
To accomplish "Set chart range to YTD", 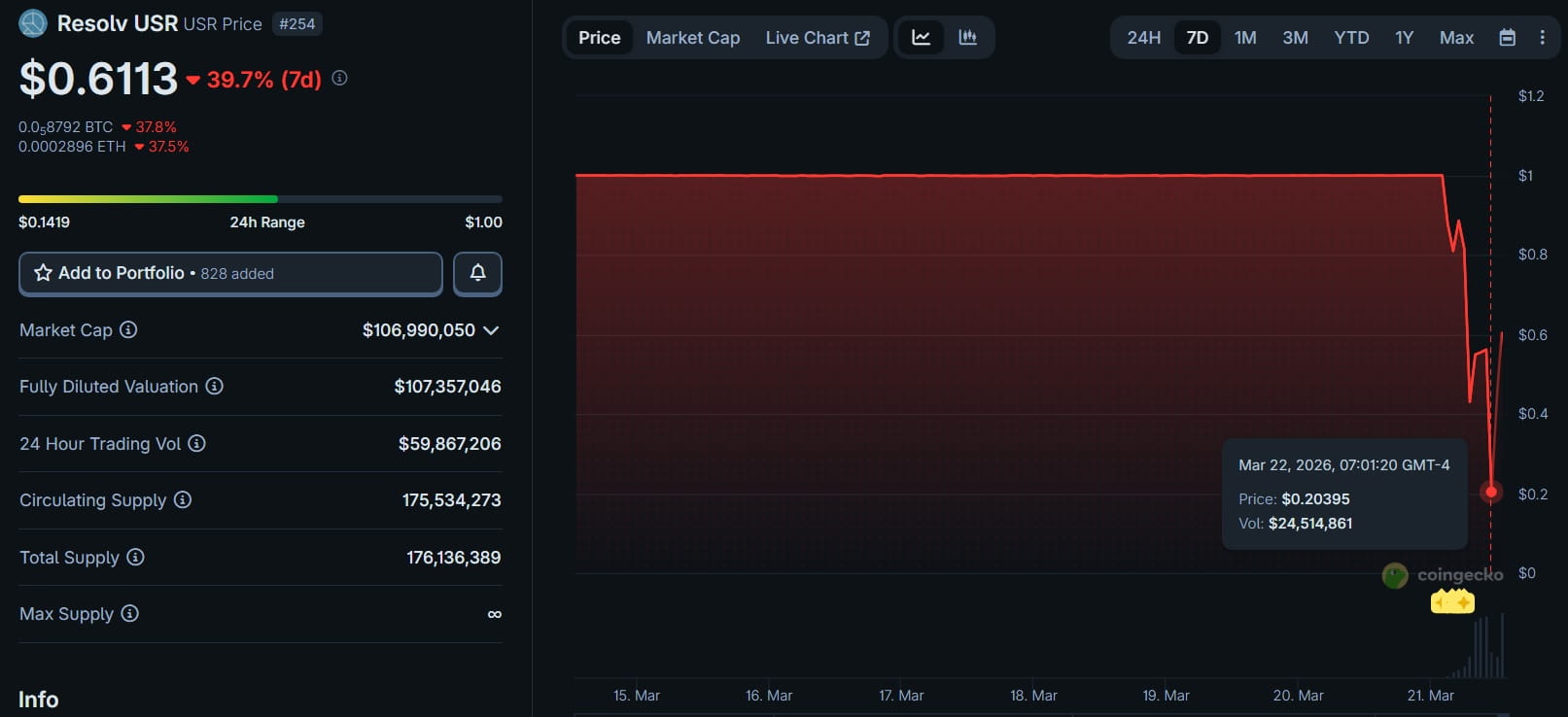I will coord(1351,38).
